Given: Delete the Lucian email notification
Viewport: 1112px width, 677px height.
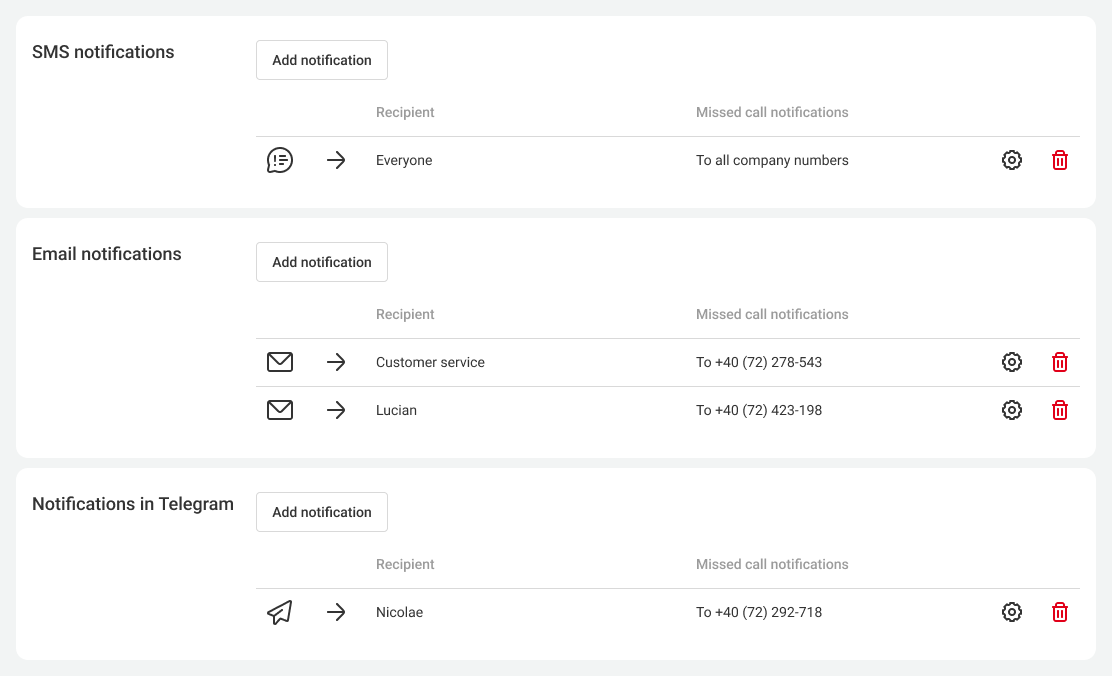Looking at the screenshot, I should (x=1060, y=410).
